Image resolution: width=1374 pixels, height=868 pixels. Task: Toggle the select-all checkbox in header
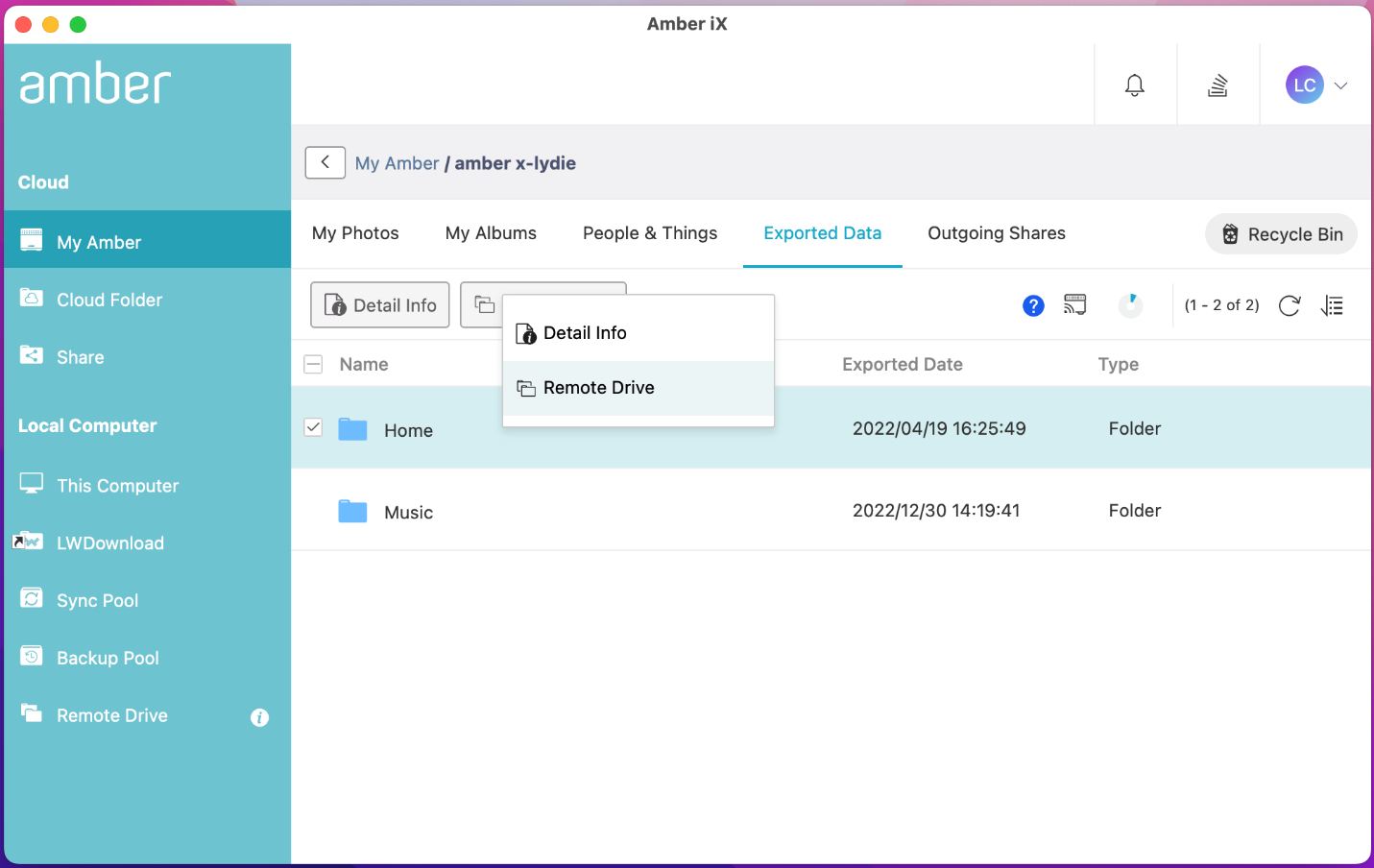point(313,364)
